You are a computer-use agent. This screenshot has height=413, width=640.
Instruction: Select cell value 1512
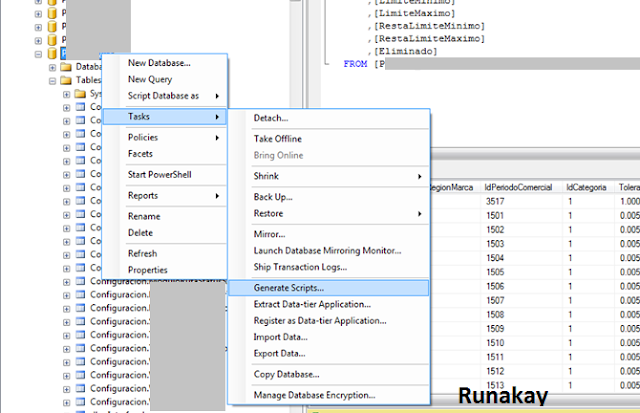495,371
